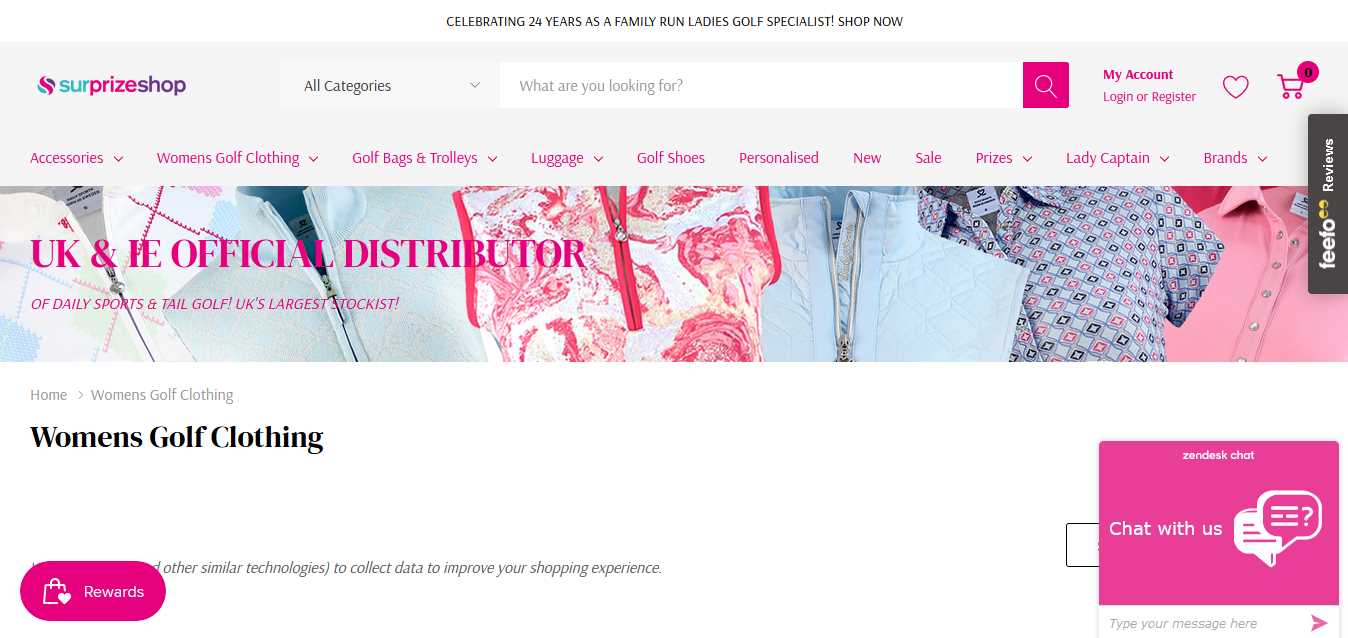Open the shopping cart icon
This screenshot has height=638, width=1348.
(x=1291, y=86)
